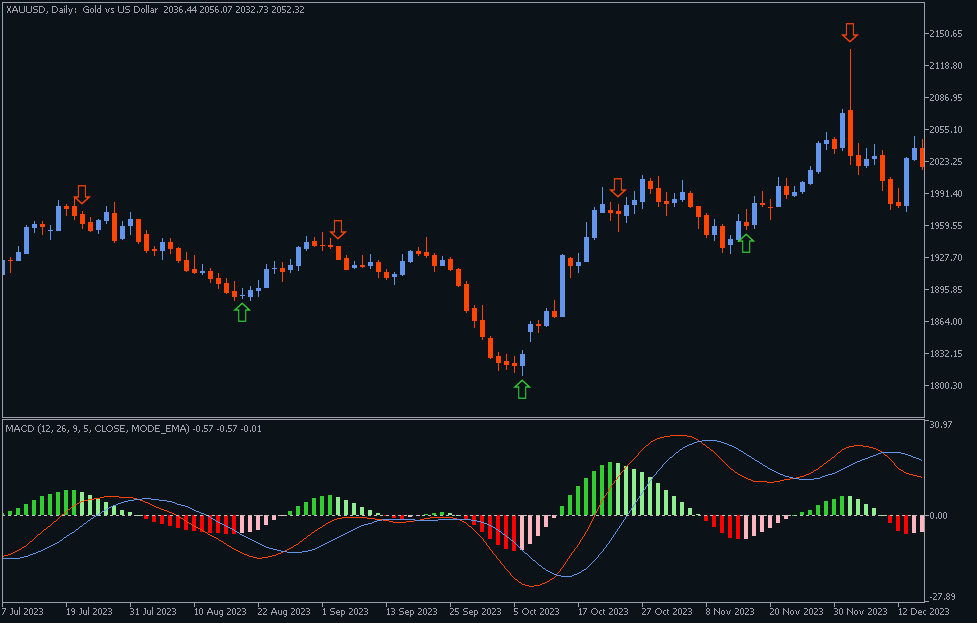This screenshot has height=623, width=977.
Task: Select the green up arrow near 10 Aug 2023
Action: [241, 310]
